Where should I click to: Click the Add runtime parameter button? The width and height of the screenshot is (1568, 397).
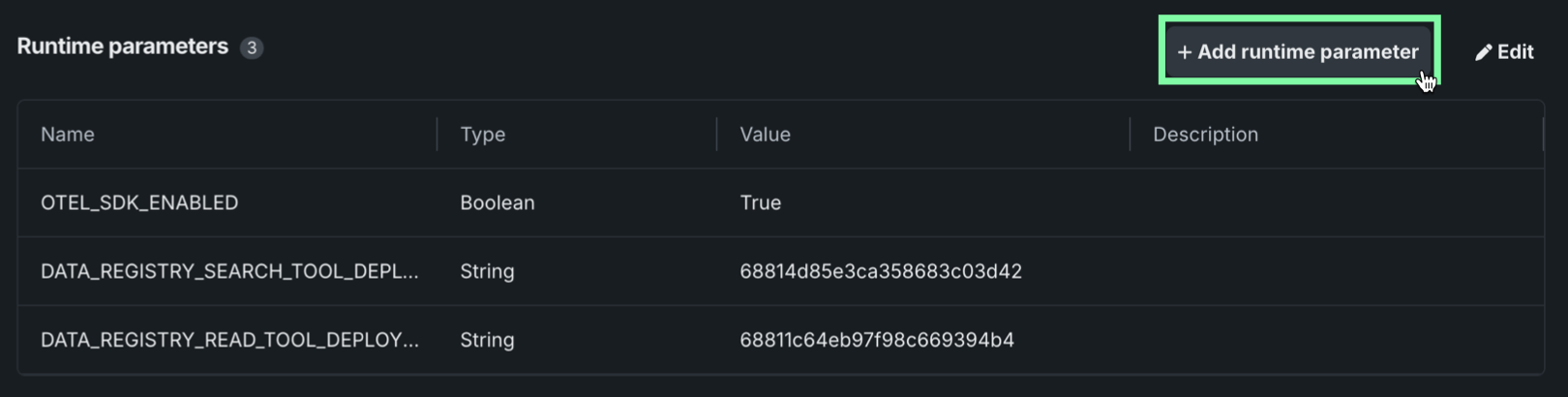[1298, 52]
